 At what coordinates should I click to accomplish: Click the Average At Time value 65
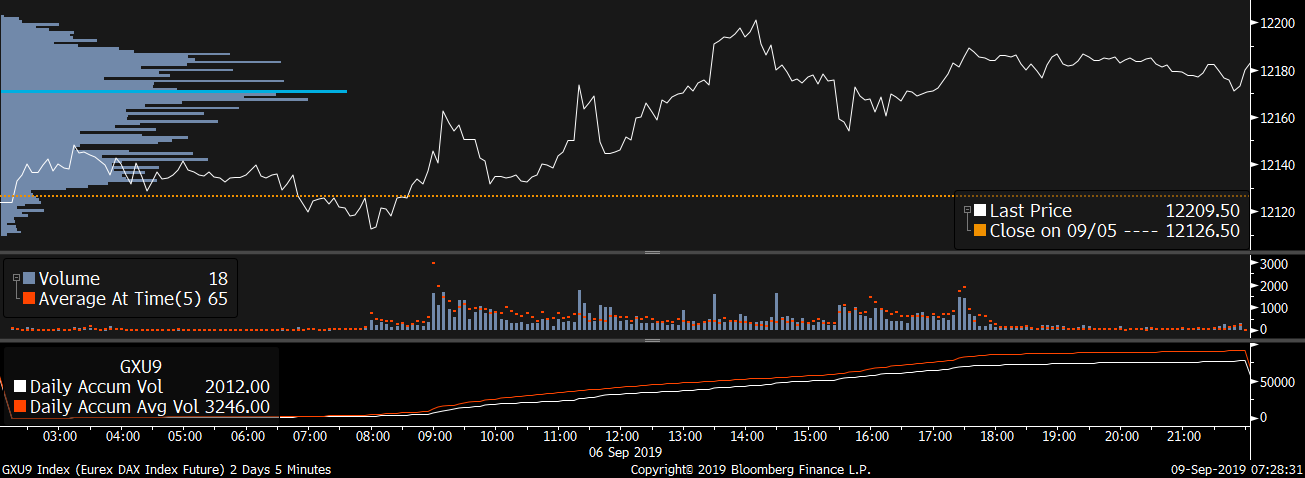[218, 298]
